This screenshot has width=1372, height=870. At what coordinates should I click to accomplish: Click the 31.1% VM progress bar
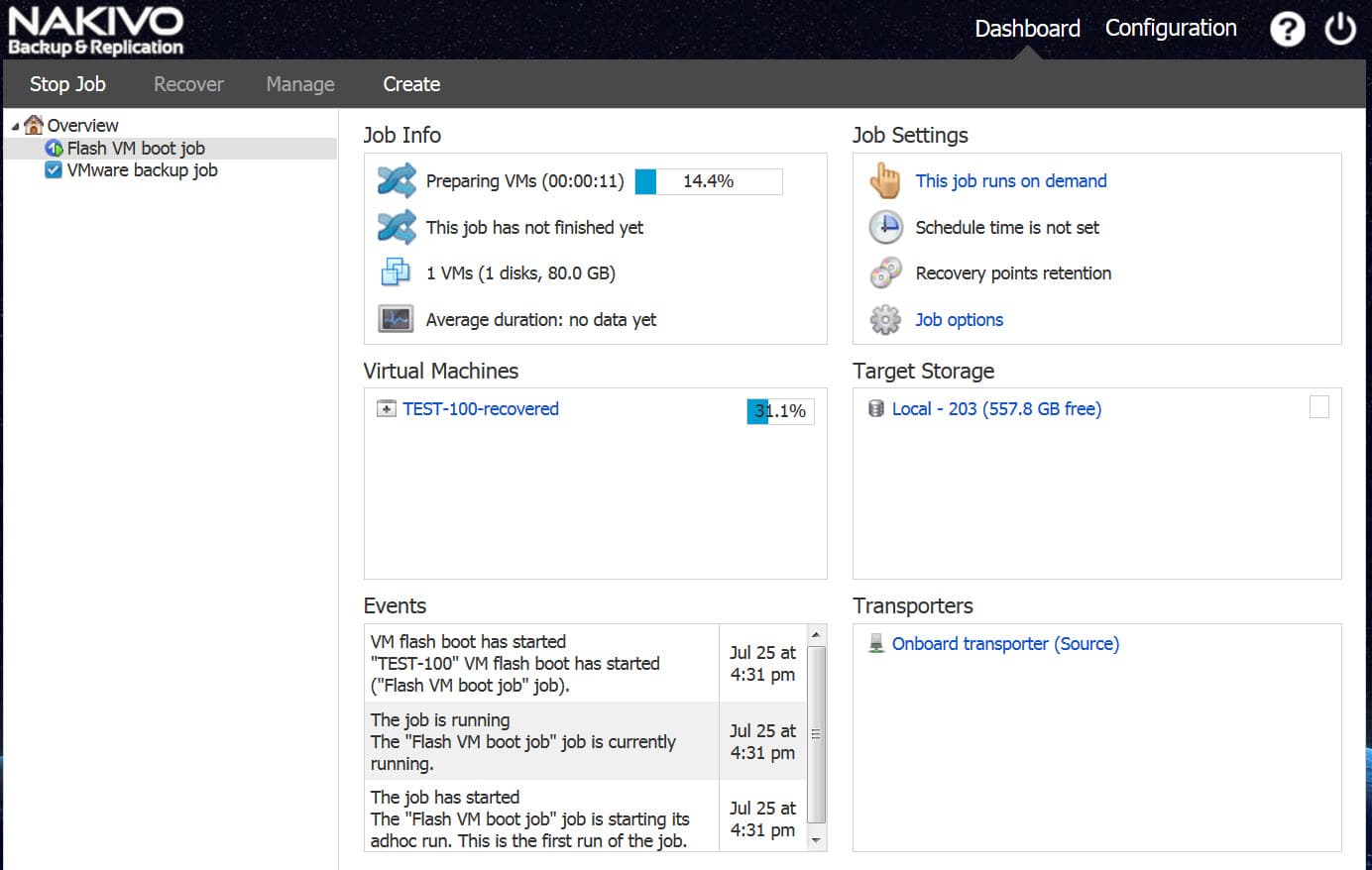click(x=780, y=410)
